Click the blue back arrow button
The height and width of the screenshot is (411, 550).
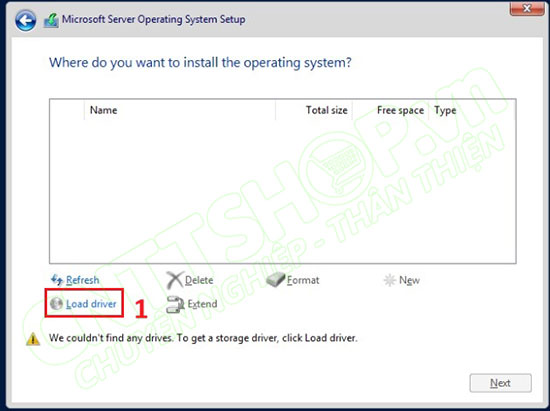[x=25, y=20]
